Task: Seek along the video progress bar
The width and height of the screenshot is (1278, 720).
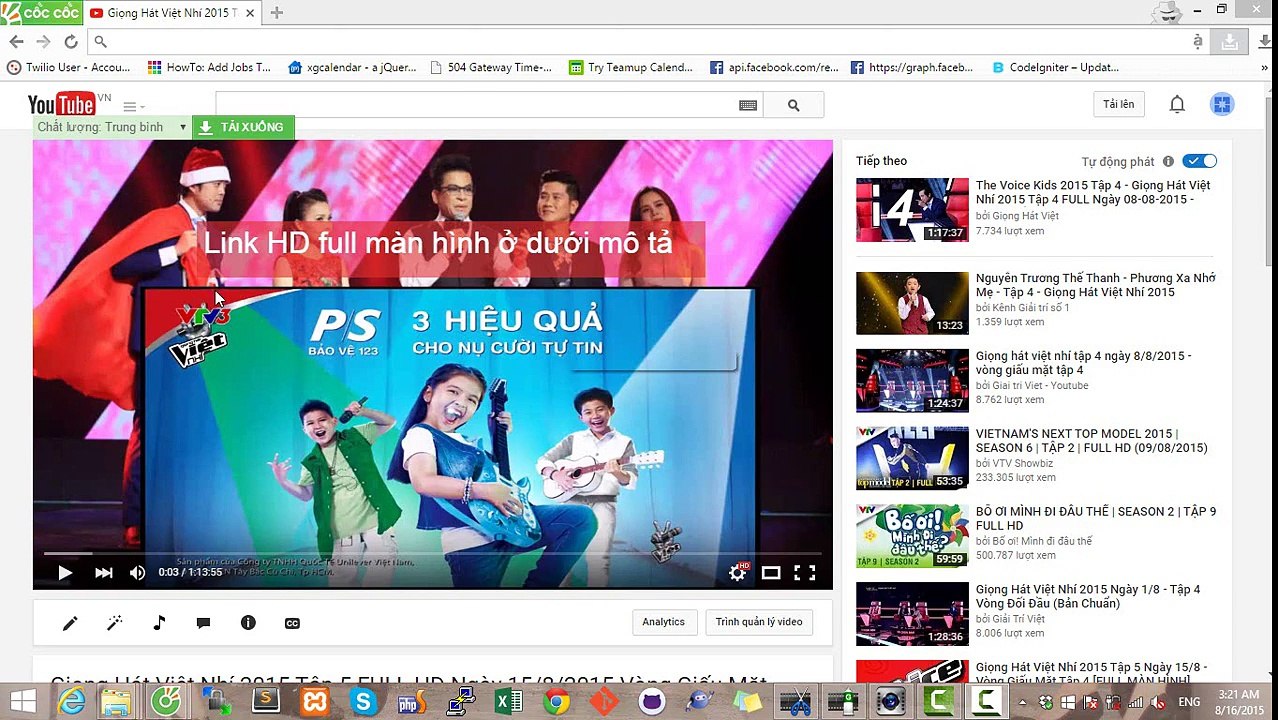Action: pos(432,553)
